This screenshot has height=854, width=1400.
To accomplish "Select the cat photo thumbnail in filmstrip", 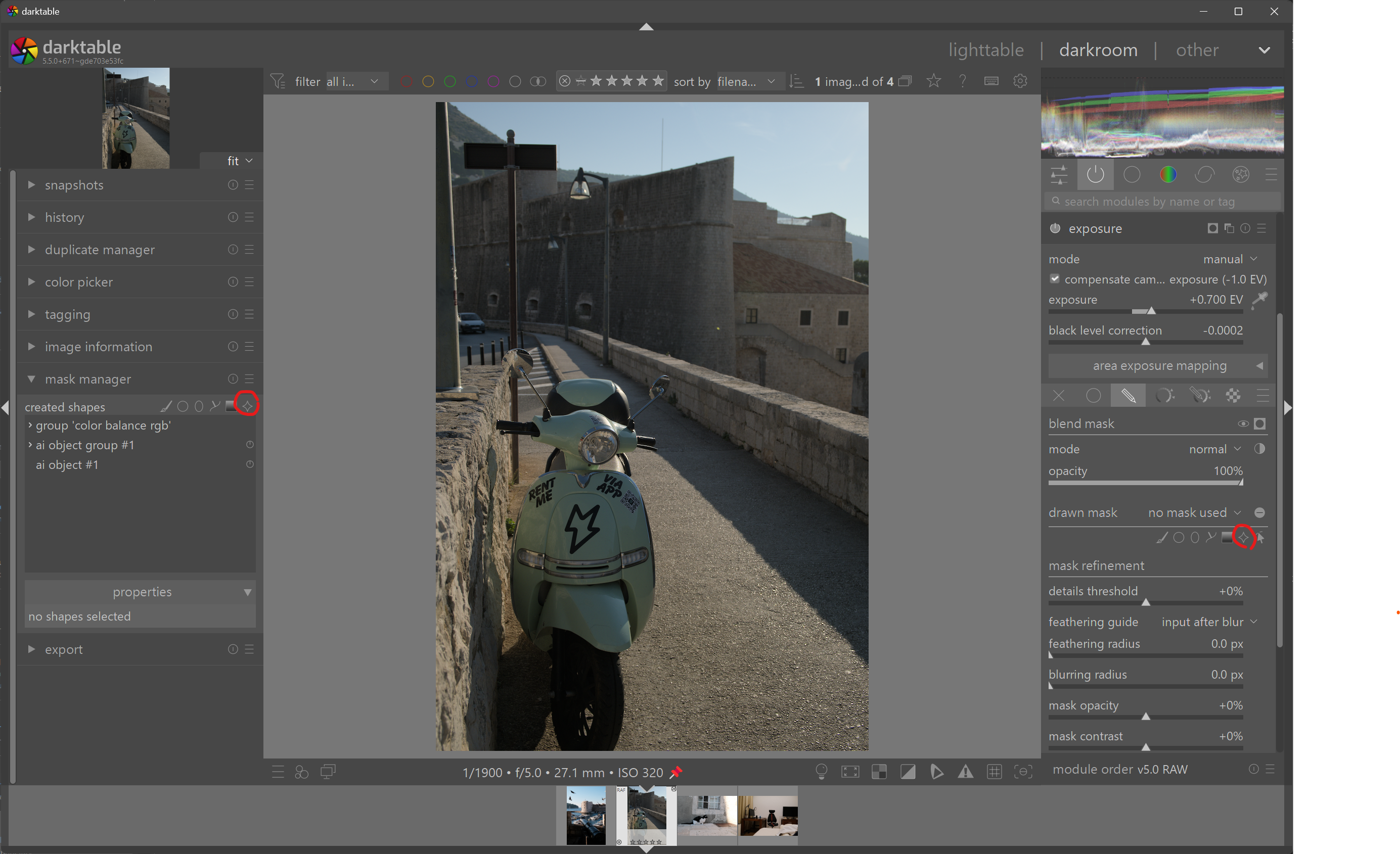I will click(706, 816).
